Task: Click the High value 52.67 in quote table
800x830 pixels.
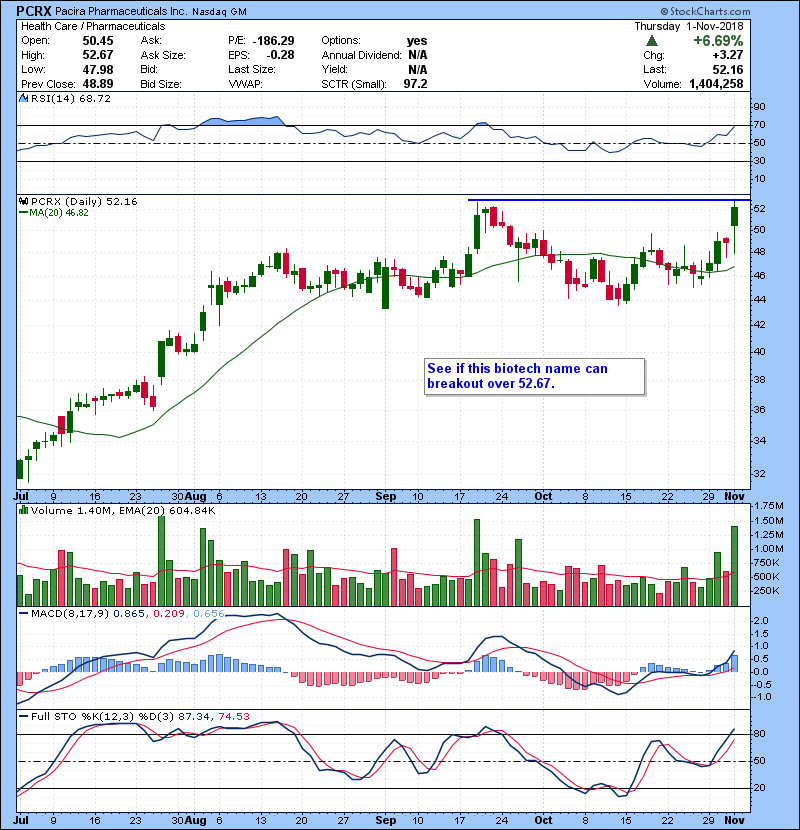Action: pos(98,55)
